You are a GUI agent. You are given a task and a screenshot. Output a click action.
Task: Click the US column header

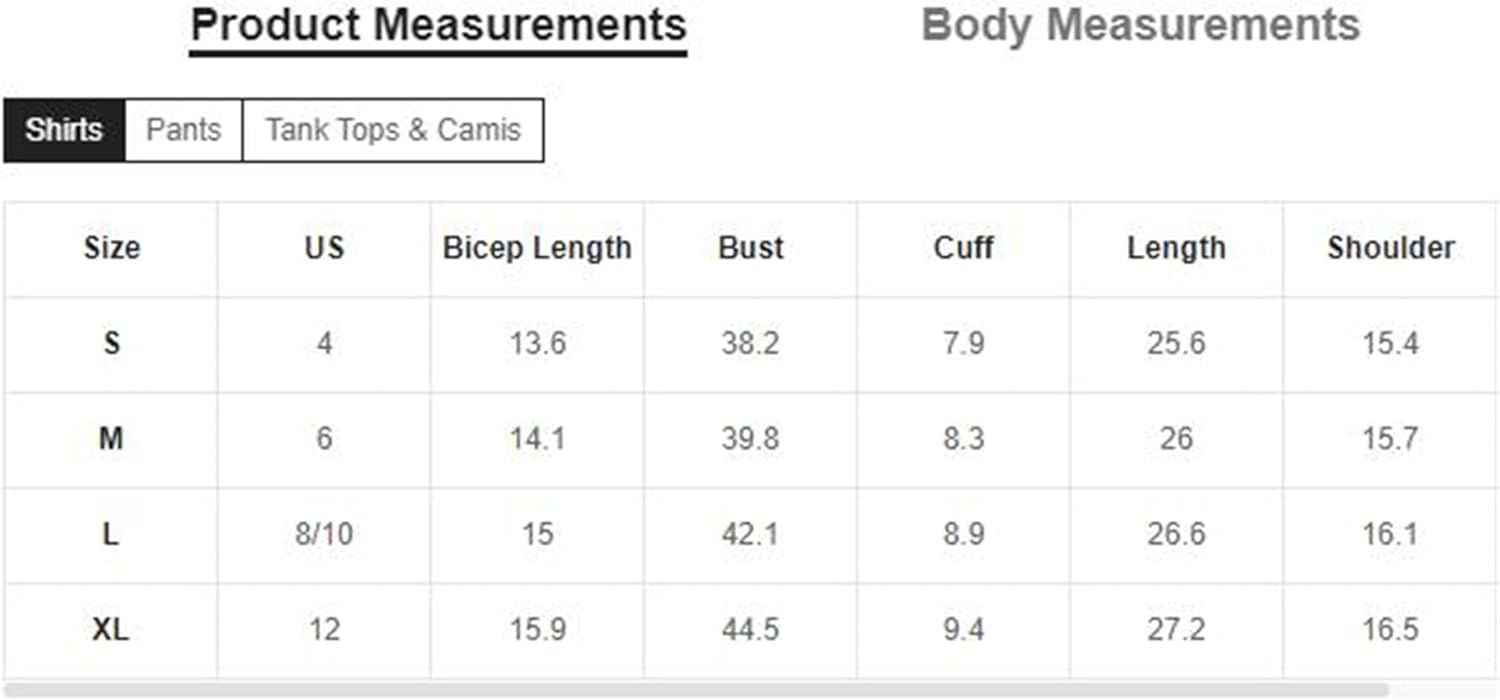pyautogui.click(x=324, y=248)
